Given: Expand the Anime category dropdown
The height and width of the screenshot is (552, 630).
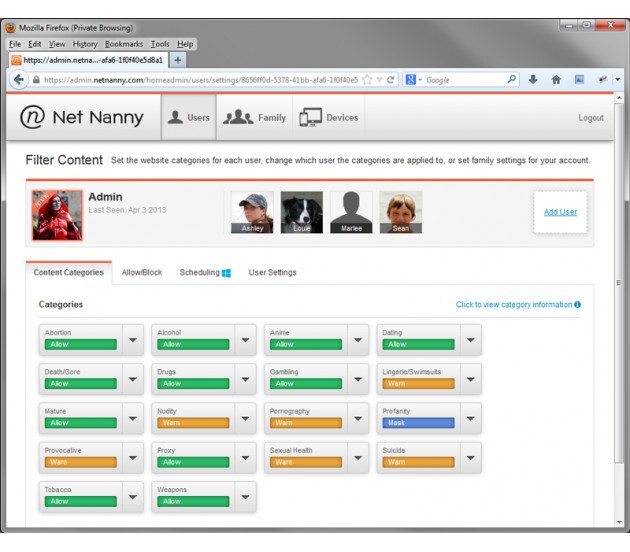Looking at the screenshot, I should point(358,340).
